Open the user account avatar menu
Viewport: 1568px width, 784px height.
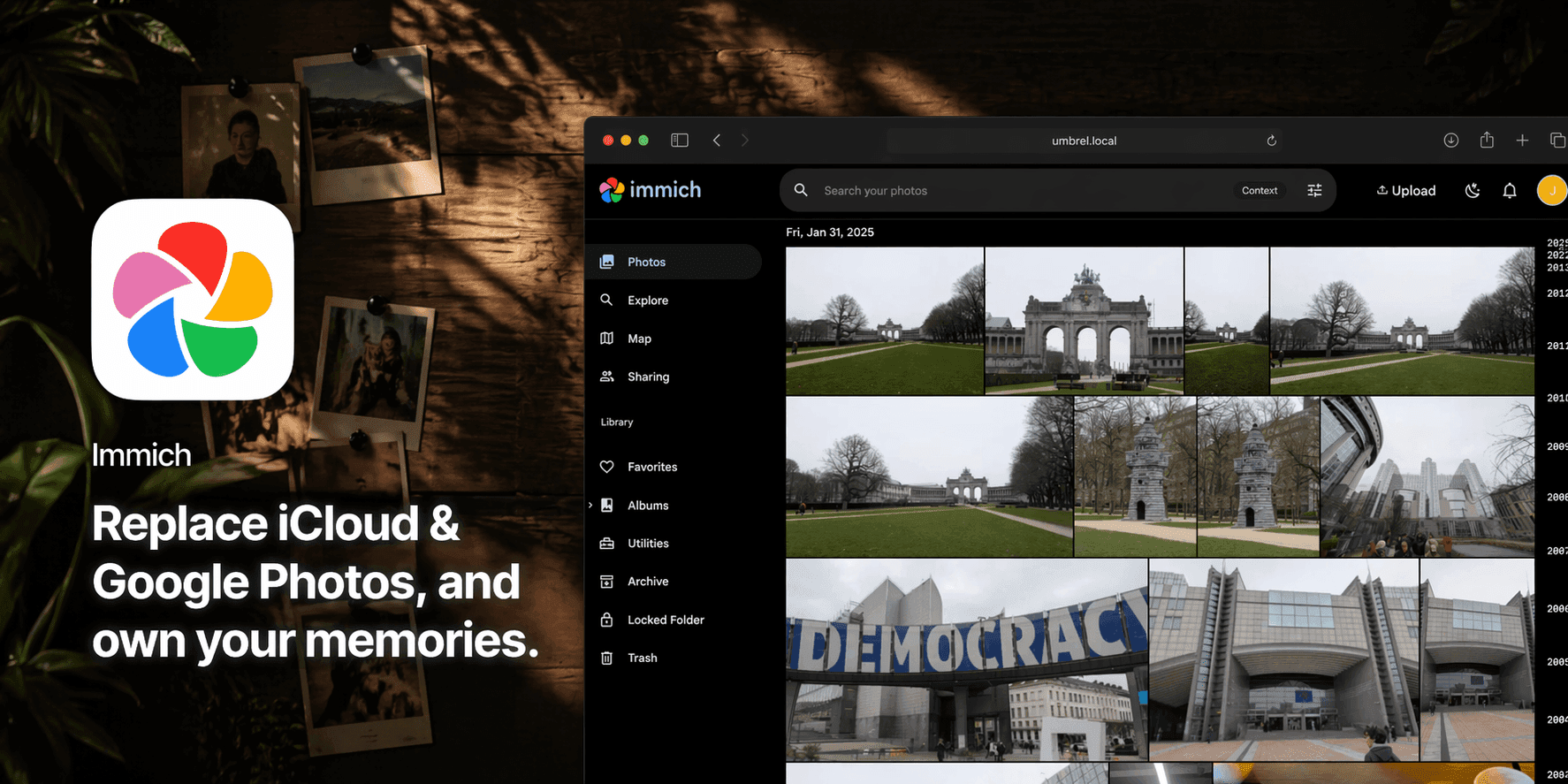[1551, 190]
